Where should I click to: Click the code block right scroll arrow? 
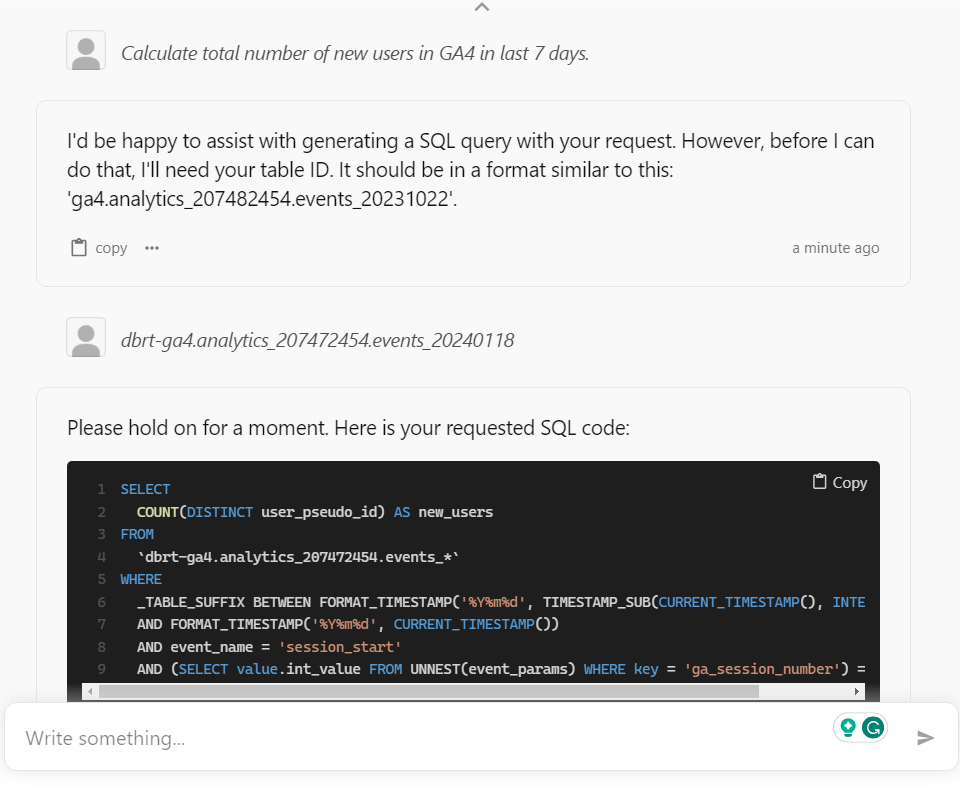coord(857,691)
